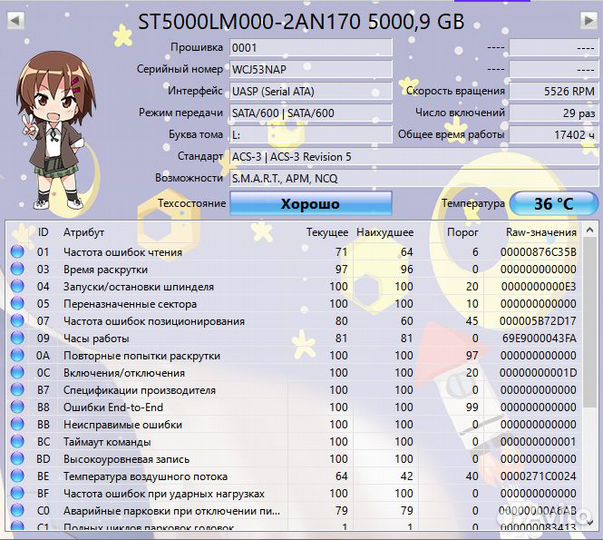The height and width of the screenshot is (540, 603).
Task: Click status icon for Неисправимые ошибки
Action: coord(17,424)
